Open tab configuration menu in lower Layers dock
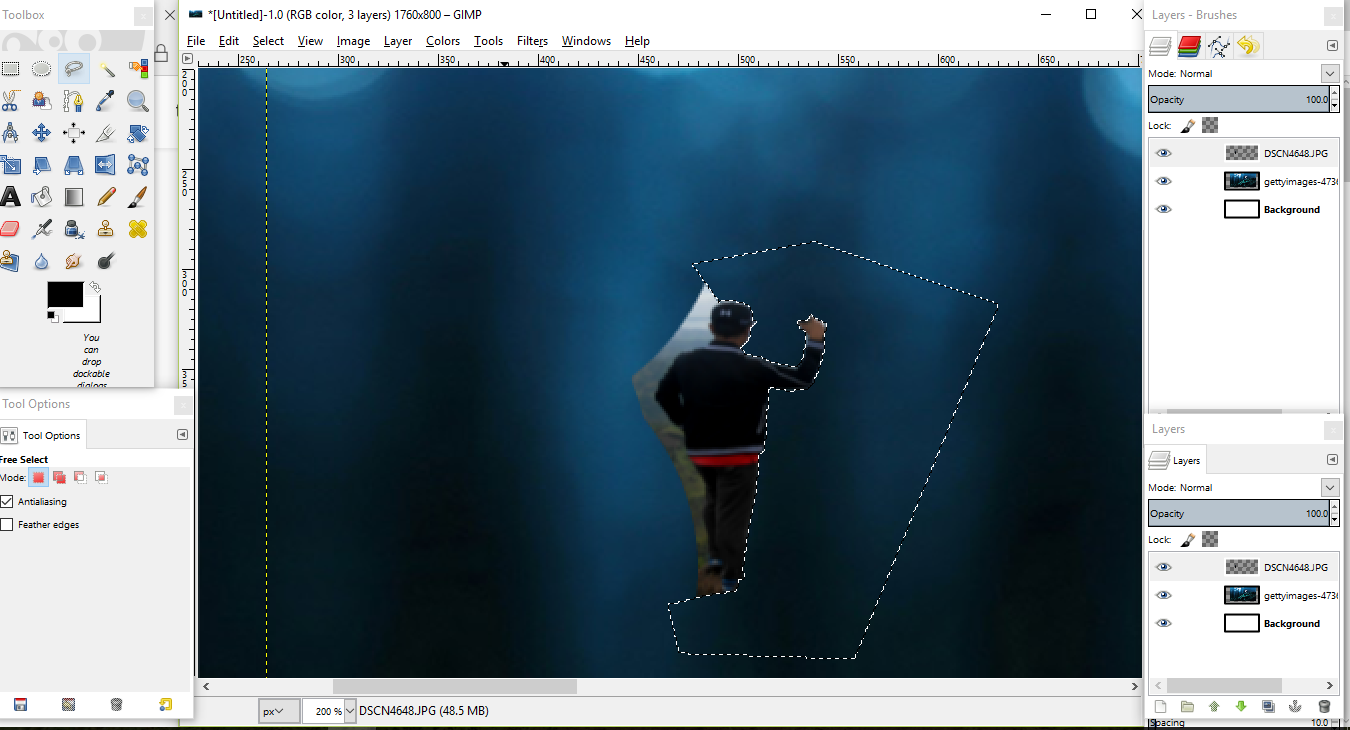 tap(1332, 460)
